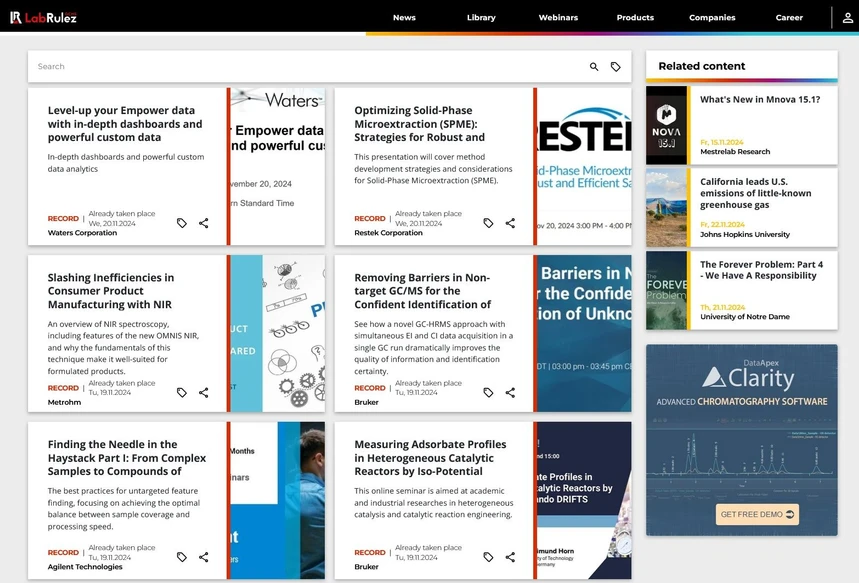Open 'California leads U.S. emissions' article
The image size is (859, 583).
click(x=755, y=193)
